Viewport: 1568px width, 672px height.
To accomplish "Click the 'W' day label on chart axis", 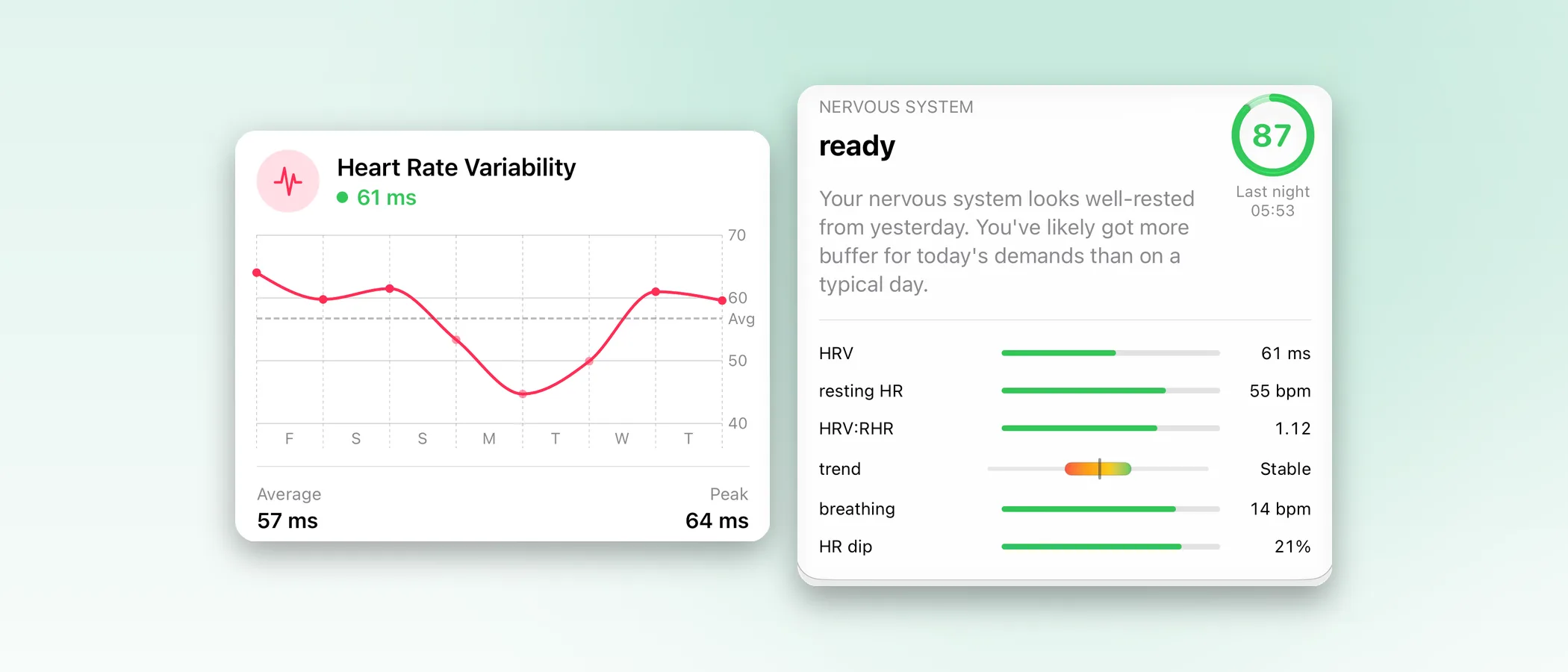I will tap(622, 439).
